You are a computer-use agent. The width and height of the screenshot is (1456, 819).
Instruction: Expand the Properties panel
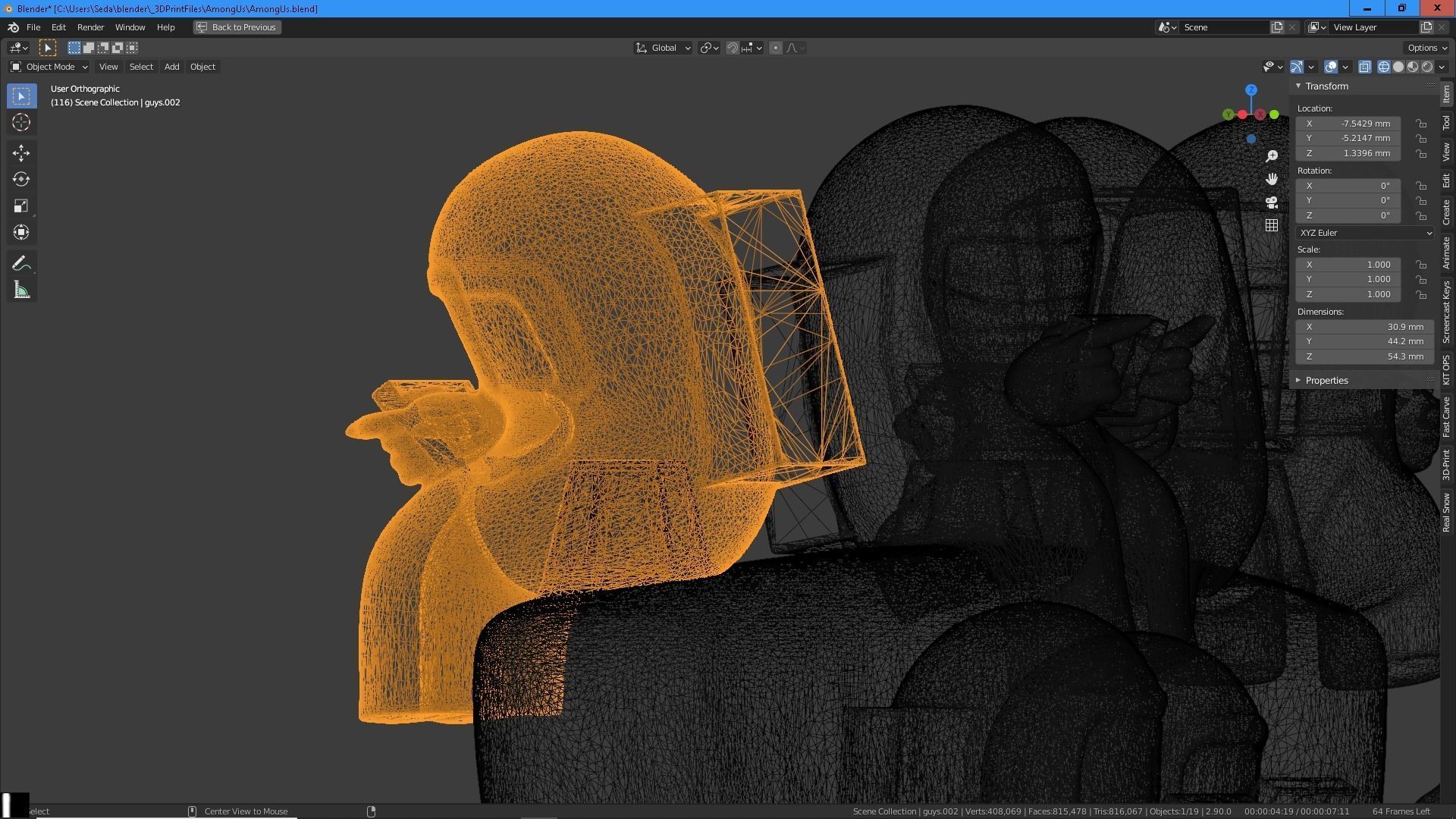coord(1326,381)
